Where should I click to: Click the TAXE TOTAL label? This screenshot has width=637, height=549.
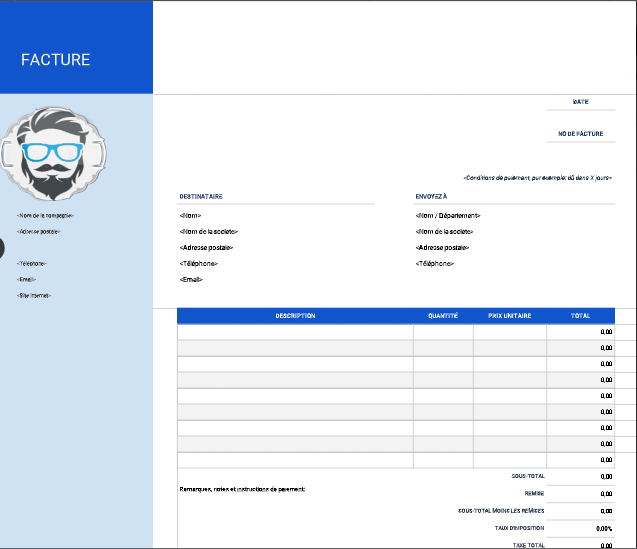pyautogui.click(x=528, y=545)
